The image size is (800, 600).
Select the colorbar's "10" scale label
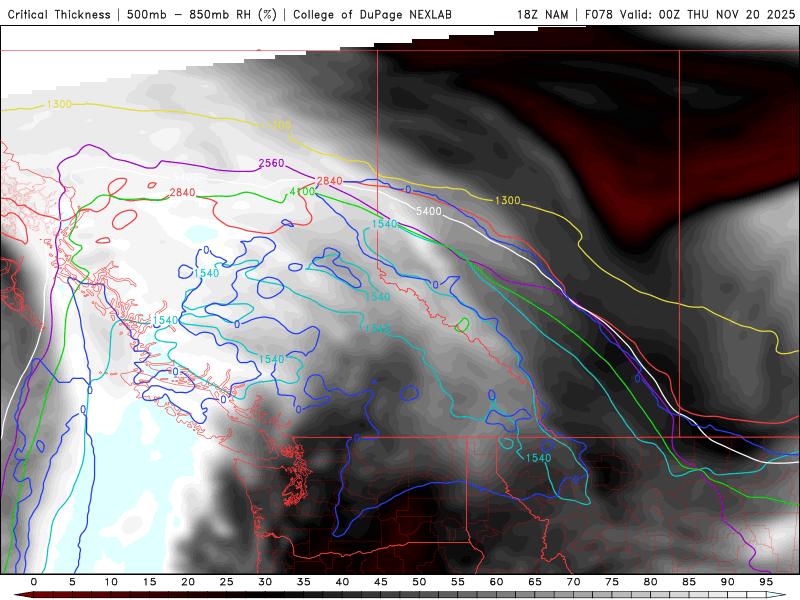[x=111, y=582]
